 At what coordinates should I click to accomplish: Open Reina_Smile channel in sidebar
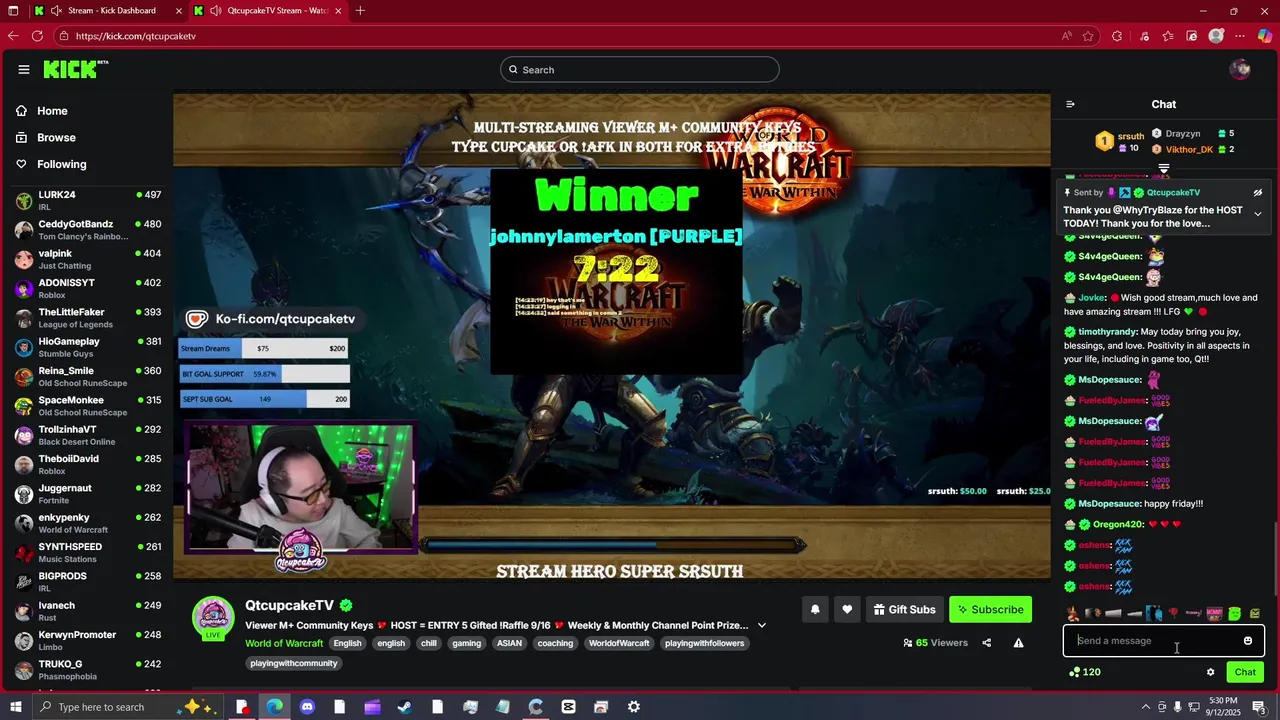(88, 376)
